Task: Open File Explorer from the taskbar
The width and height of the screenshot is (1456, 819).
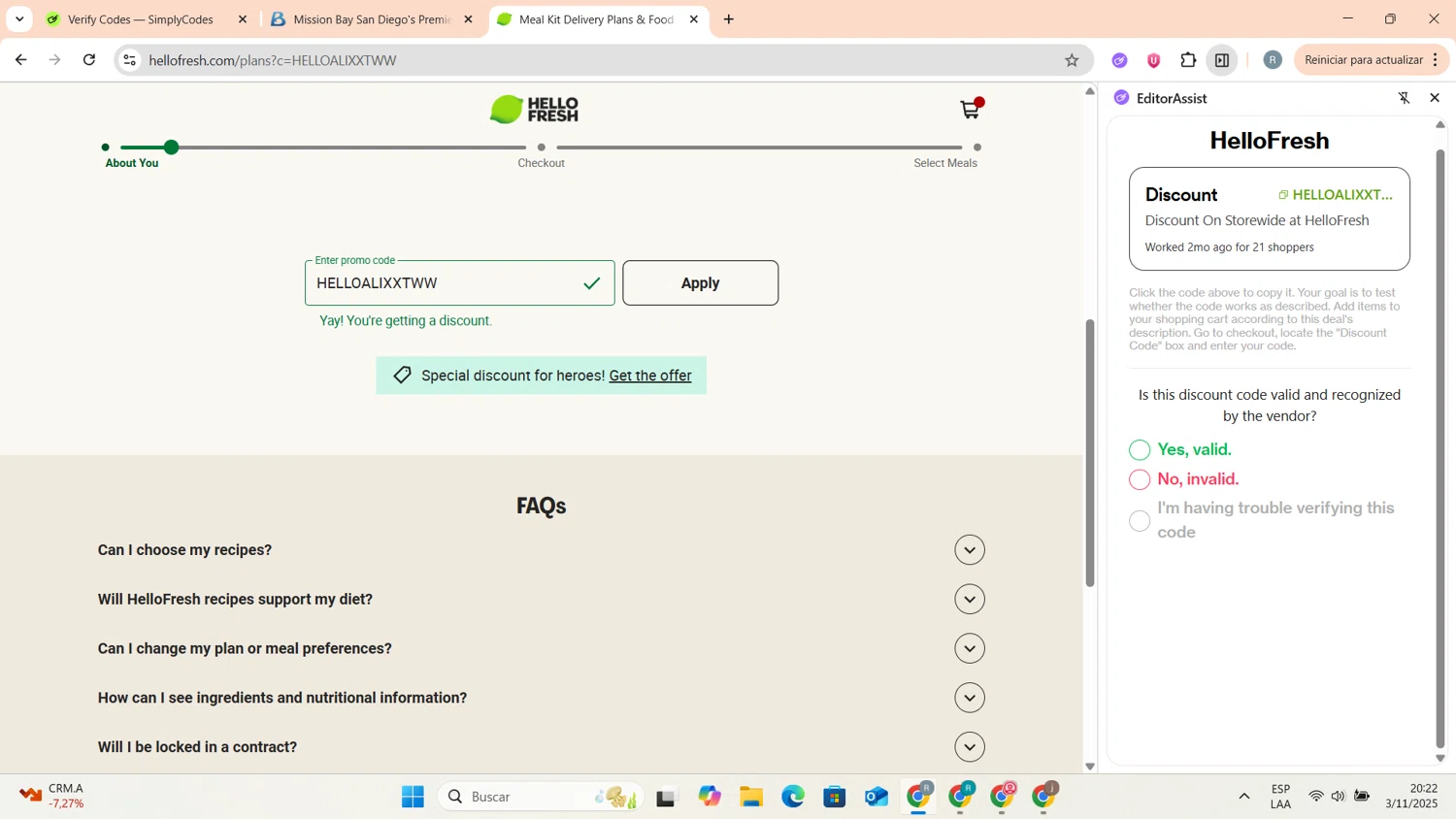Action: pyautogui.click(x=751, y=797)
